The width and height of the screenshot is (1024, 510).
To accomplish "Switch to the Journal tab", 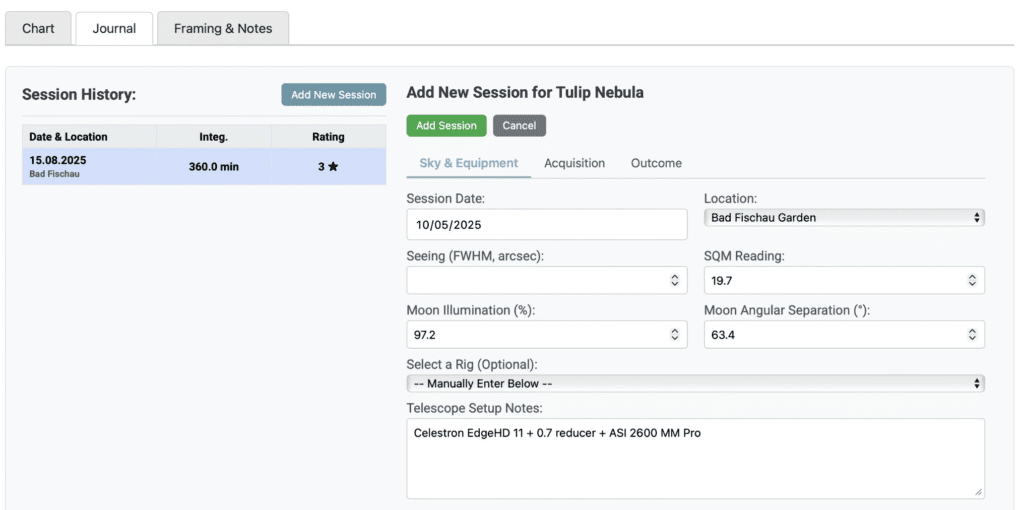I will (x=114, y=28).
